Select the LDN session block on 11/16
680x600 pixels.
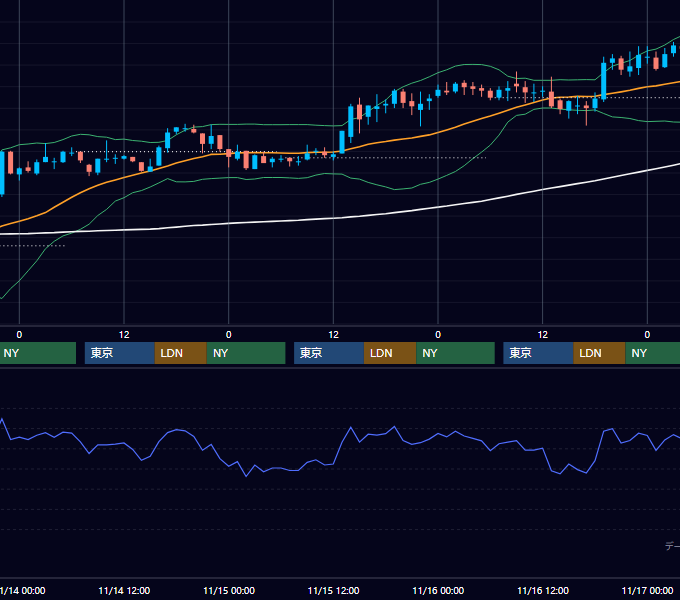599,353
